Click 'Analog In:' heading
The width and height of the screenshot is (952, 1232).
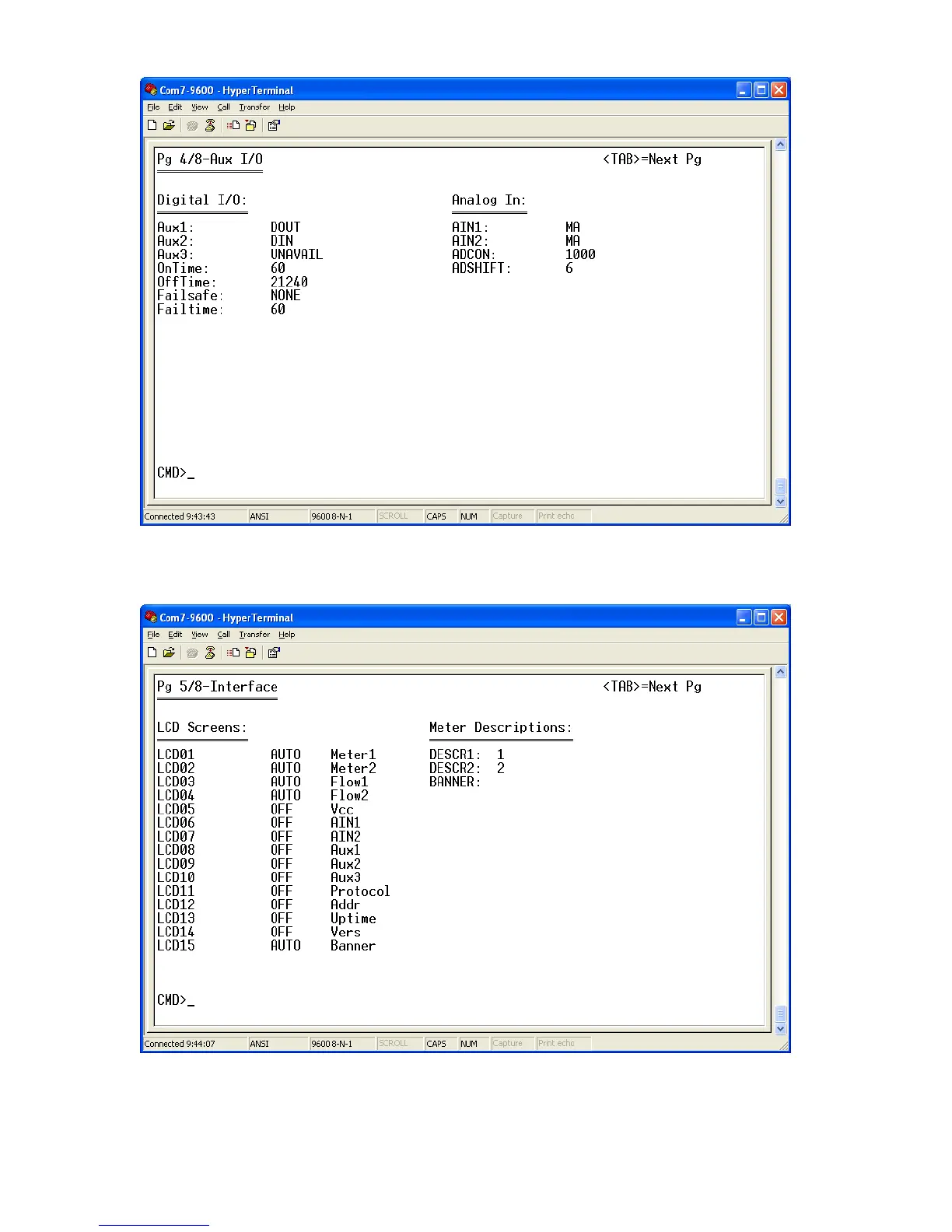pos(489,200)
